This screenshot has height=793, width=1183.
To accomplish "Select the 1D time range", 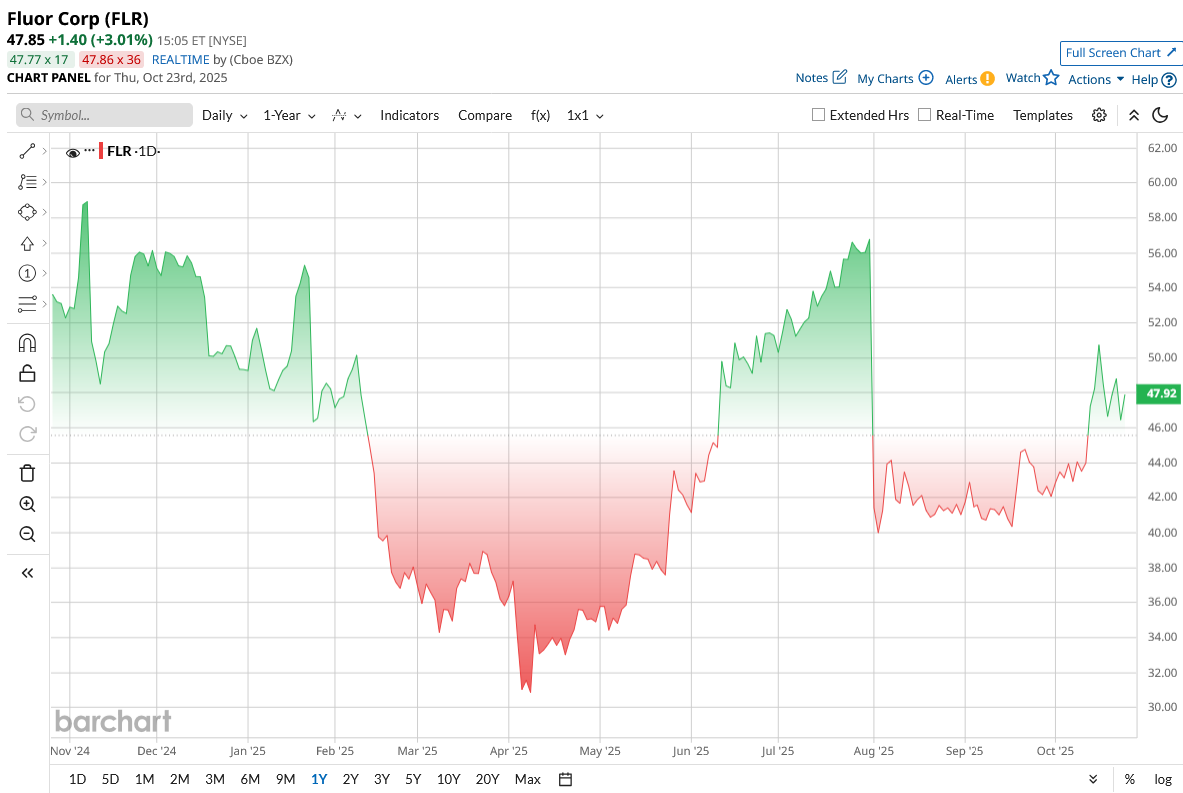I will (78, 779).
